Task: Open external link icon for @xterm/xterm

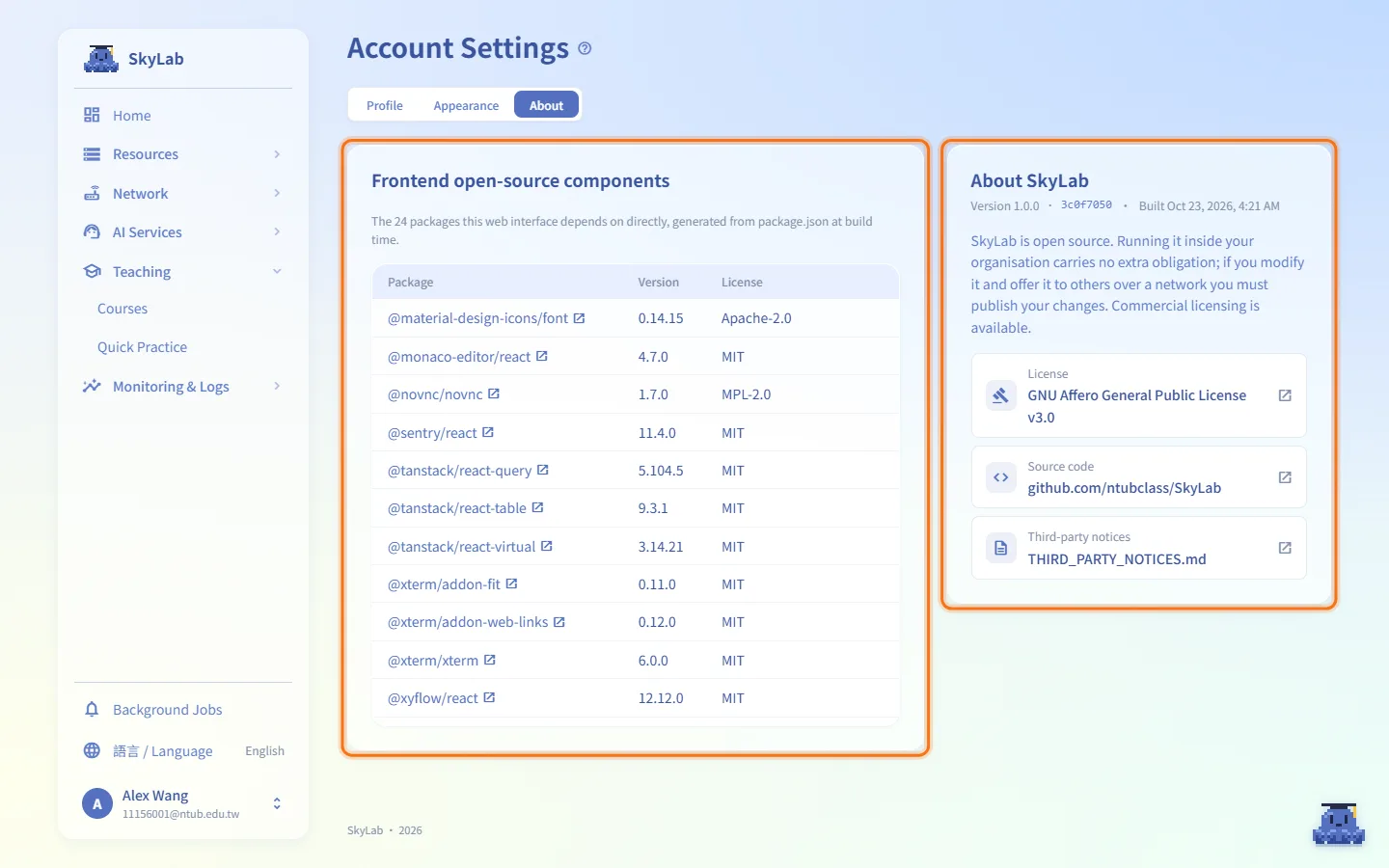Action: pyautogui.click(x=490, y=660)
